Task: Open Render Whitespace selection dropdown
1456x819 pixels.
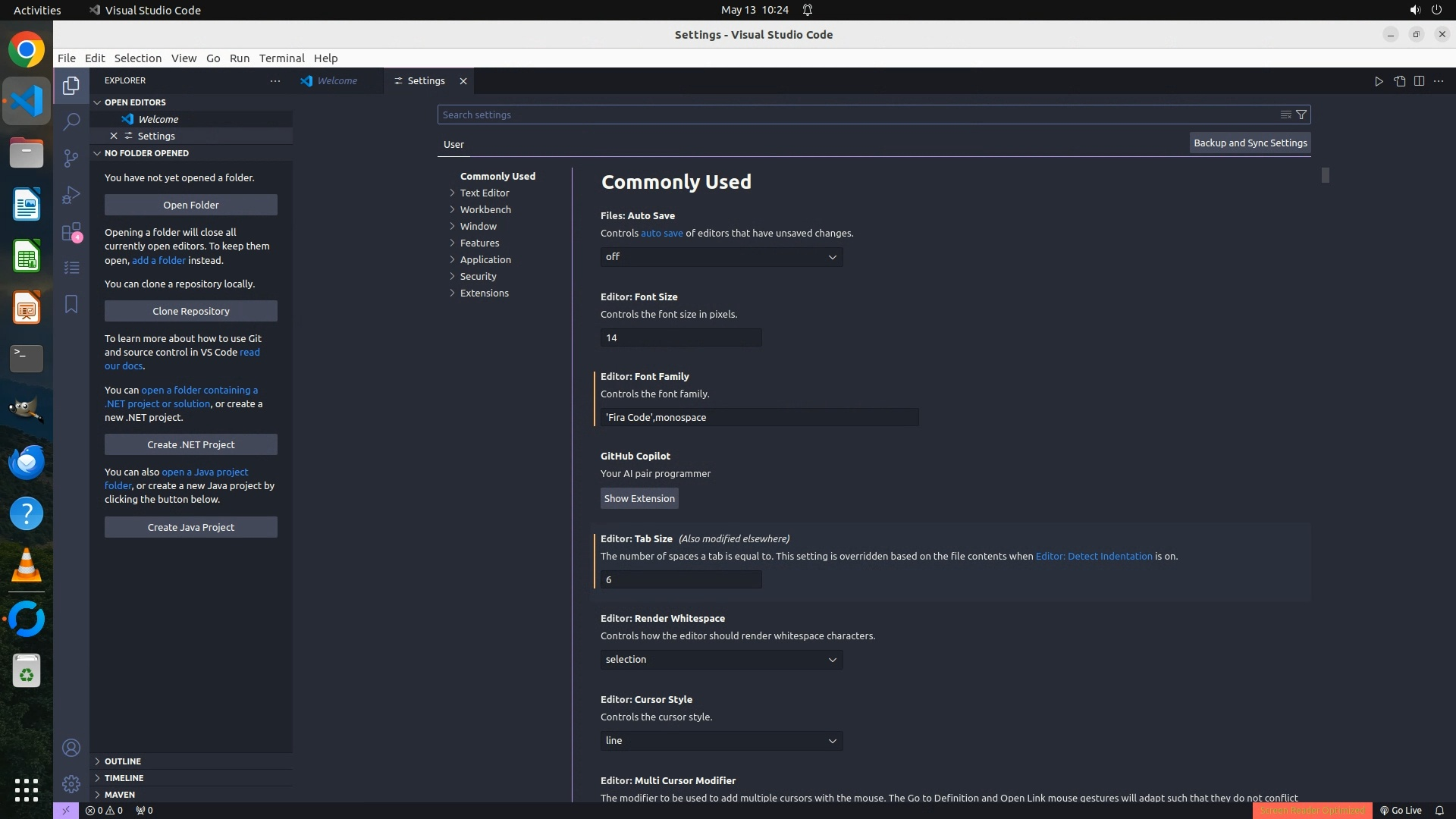Action: pyautogui.click(x=721, y=660)
